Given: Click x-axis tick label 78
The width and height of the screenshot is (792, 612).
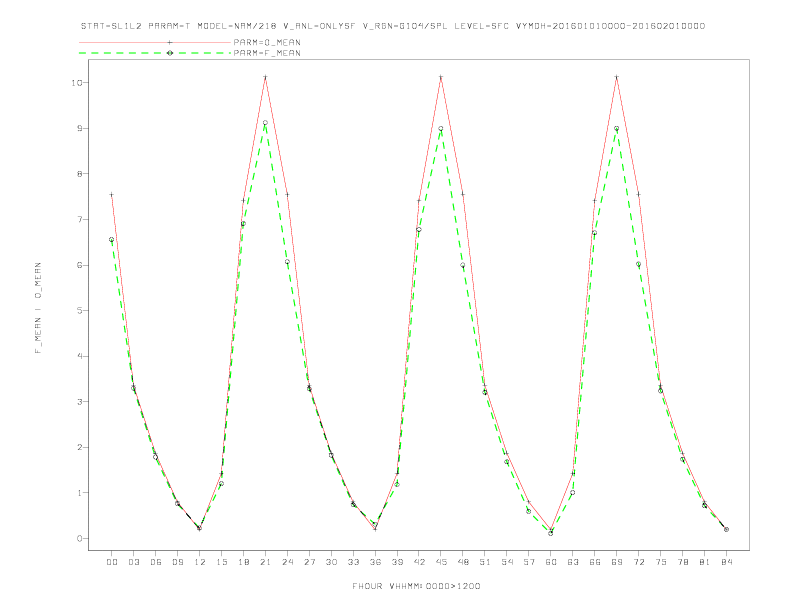Looking at the screenshot, I should [682, 562].
